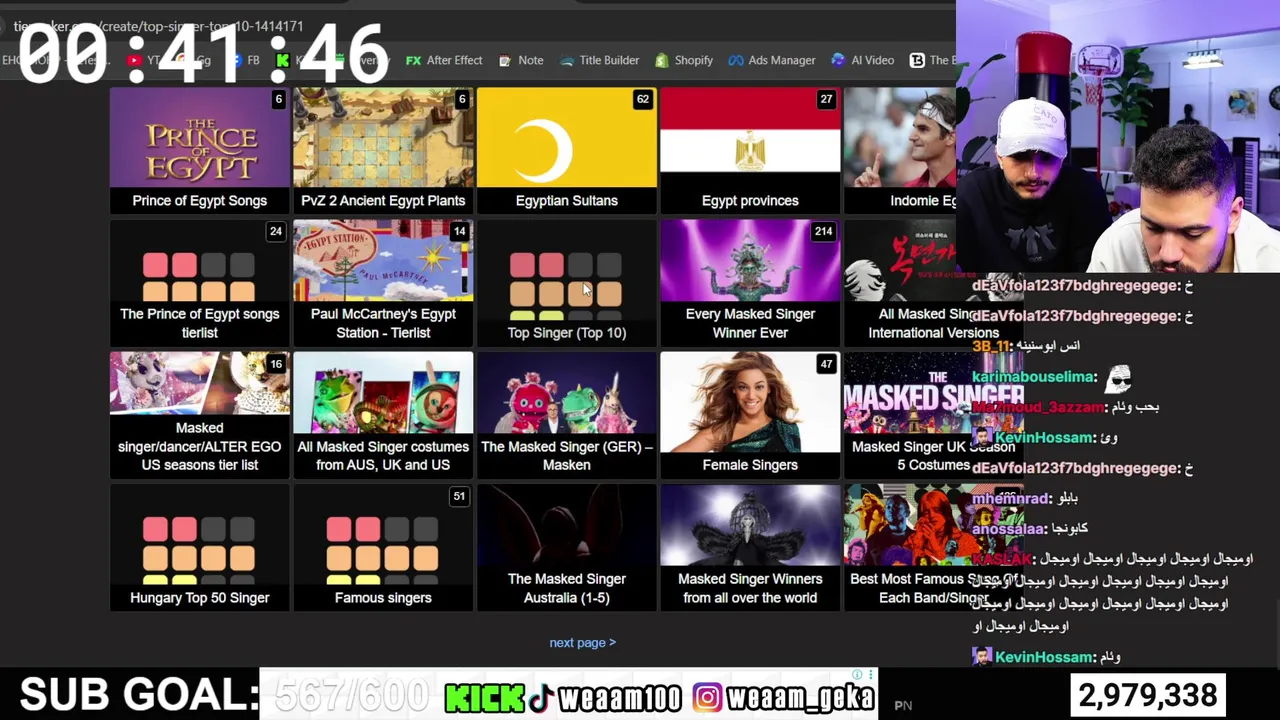Open the After Effect bookmark
The width and height of the screenshot is (1280, 720).
444,60
